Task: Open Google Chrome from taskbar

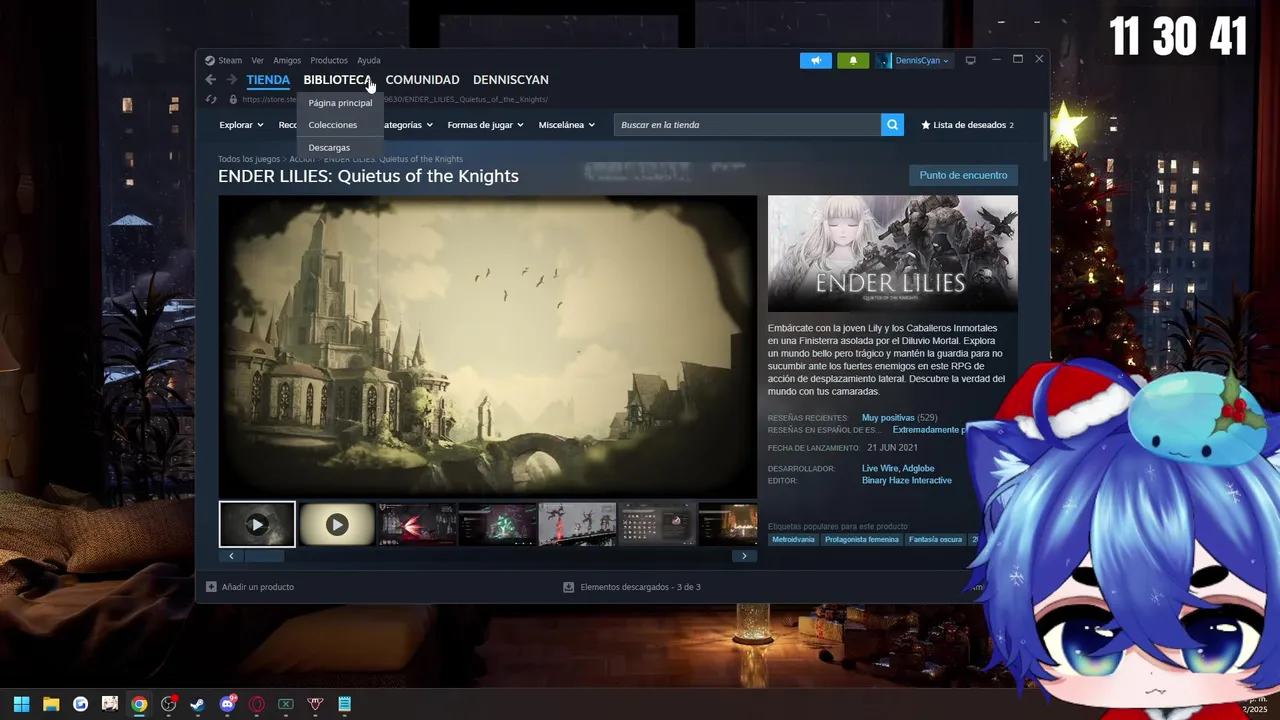Action: pos(139,704)
